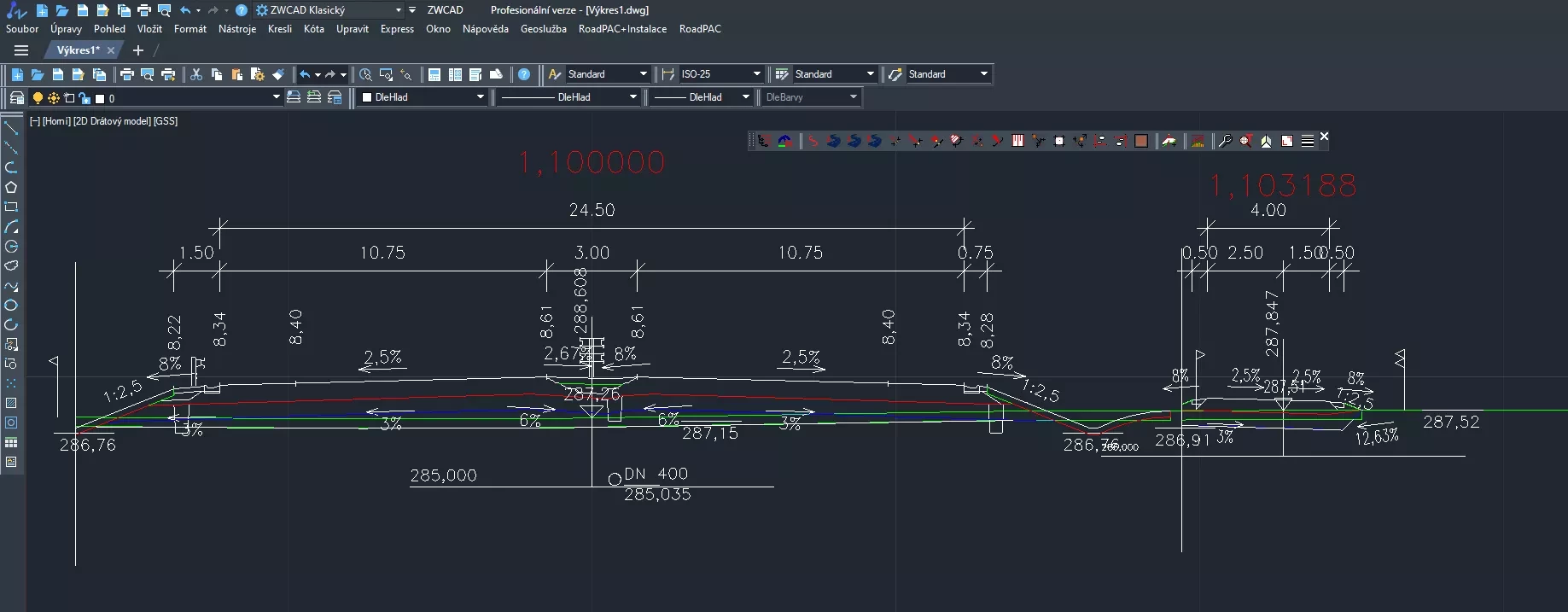
Task: Open the Kresli menu
Action: (x=279, y=29)
